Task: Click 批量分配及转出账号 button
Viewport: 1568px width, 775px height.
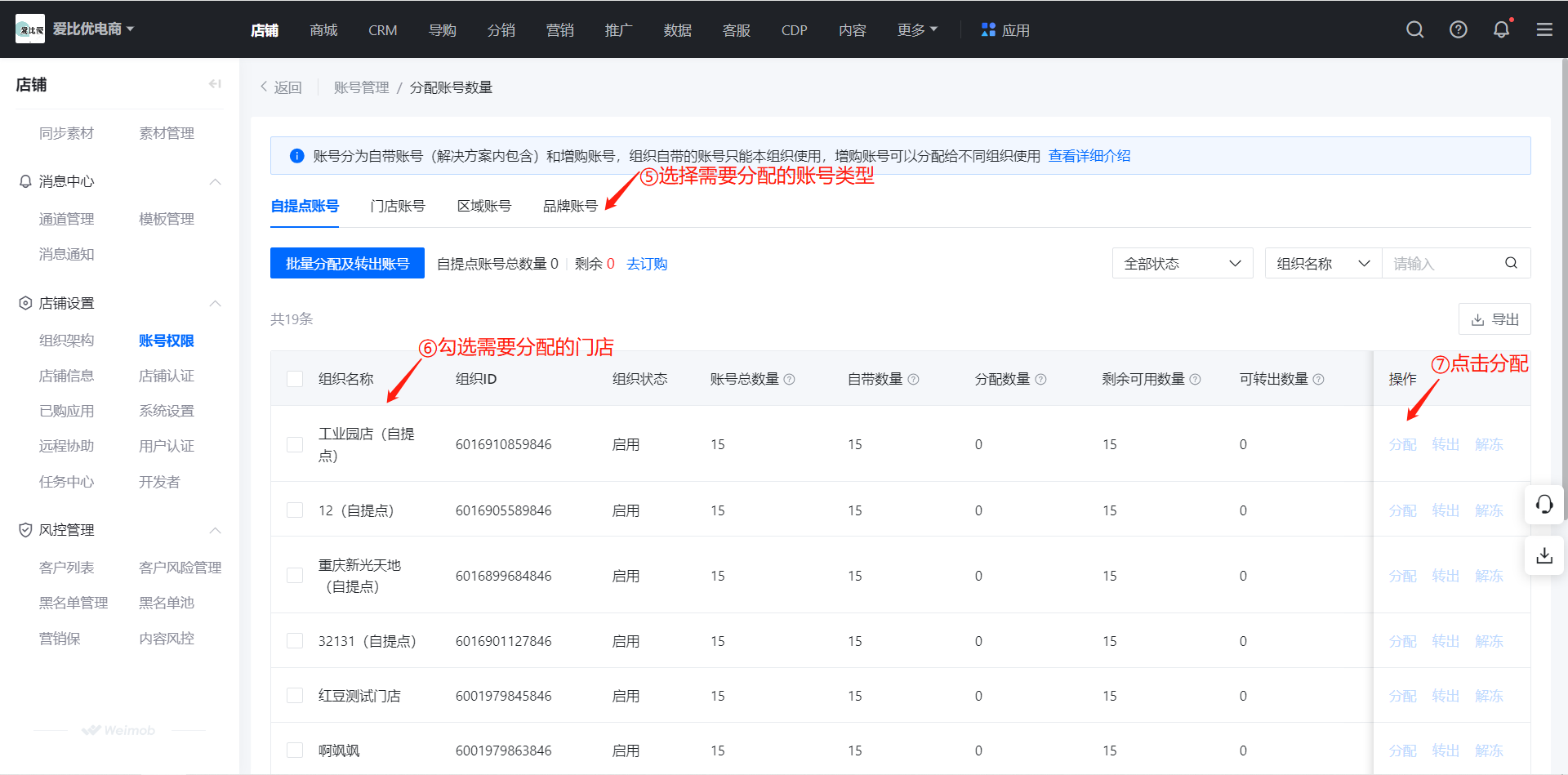Action: point(347,263)
